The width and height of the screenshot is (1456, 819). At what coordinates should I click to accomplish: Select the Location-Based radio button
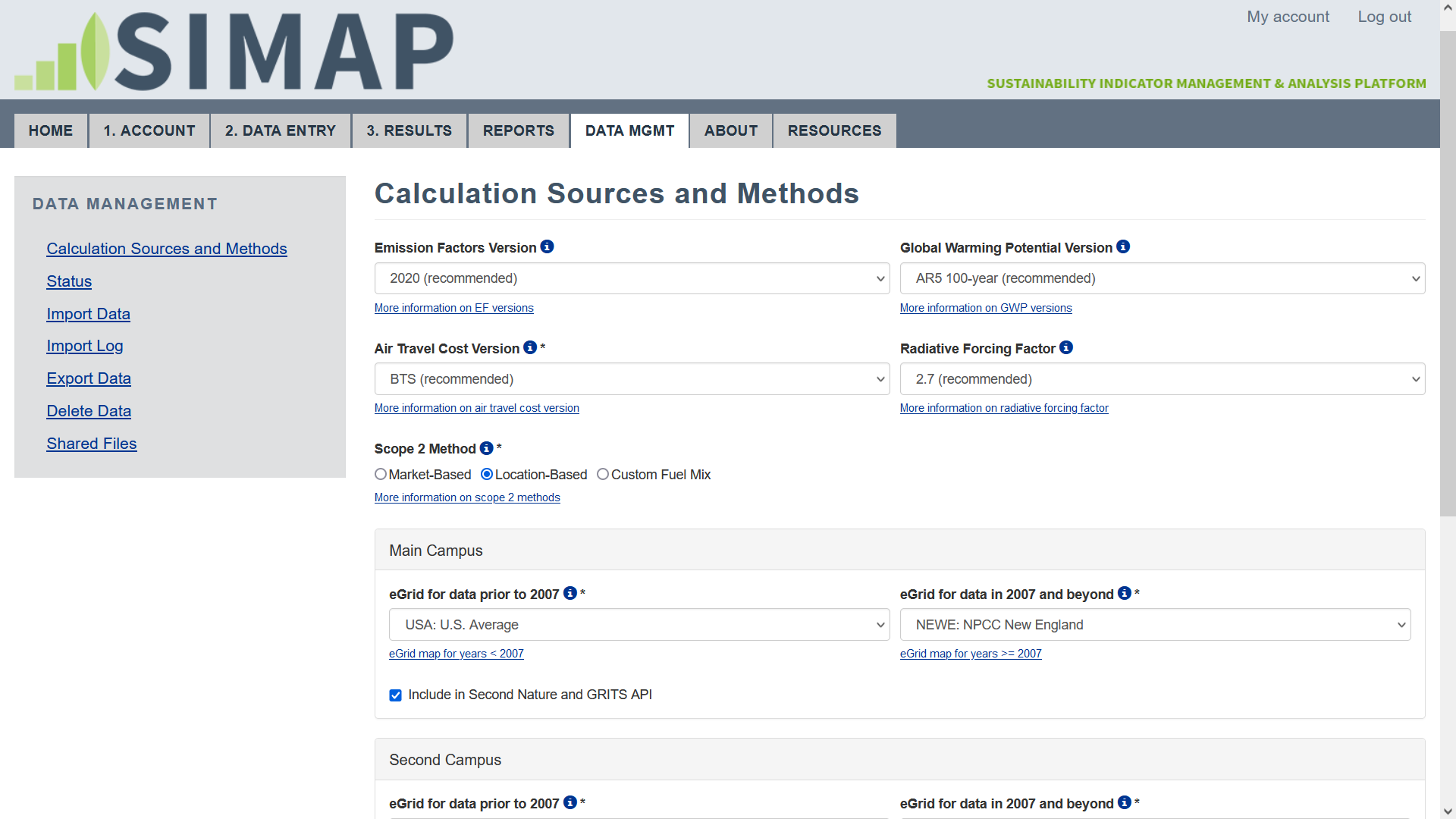487,475
